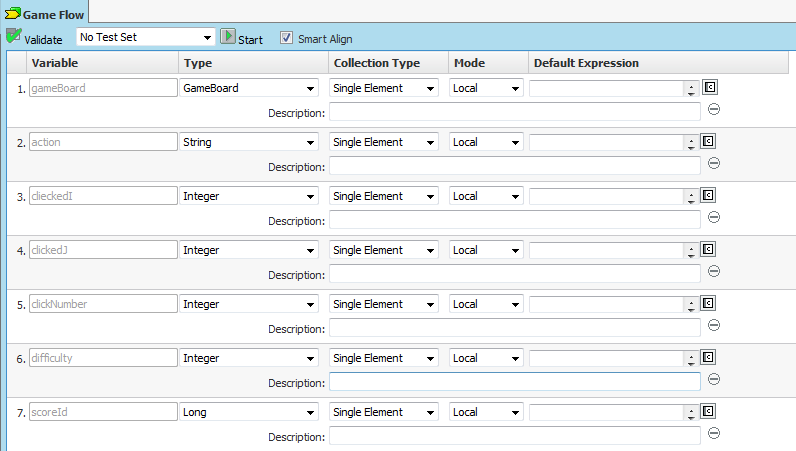The width and height of the screenshot is (796, 451).
Task: Open the No Test Set dropdown
Action: tap(146, 37)
